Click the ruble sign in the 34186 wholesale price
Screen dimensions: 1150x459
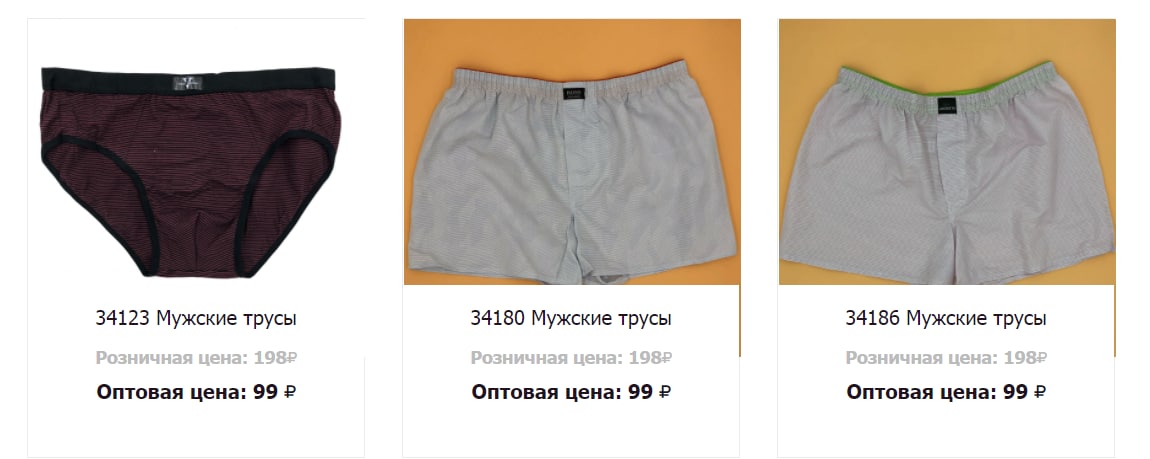(x=1040, y=392)
